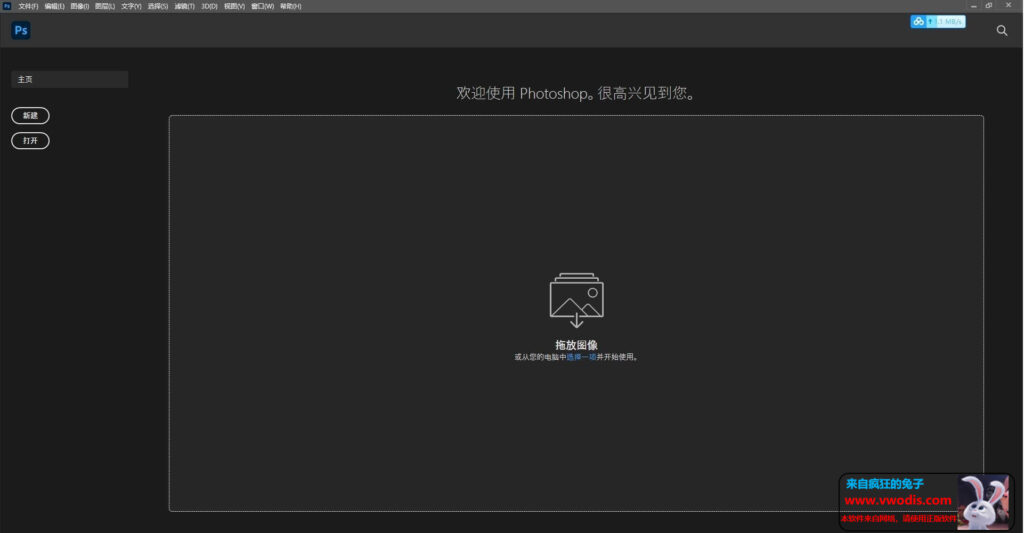Open the 选择(S) menu
The width and height of the screenshot is (1024, 533).
pos(157,7)
